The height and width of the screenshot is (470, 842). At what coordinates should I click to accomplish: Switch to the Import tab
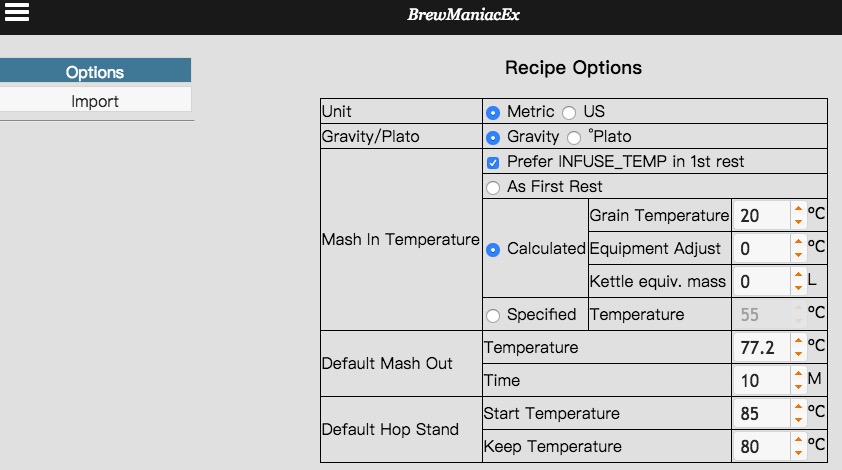click(95, 101)
